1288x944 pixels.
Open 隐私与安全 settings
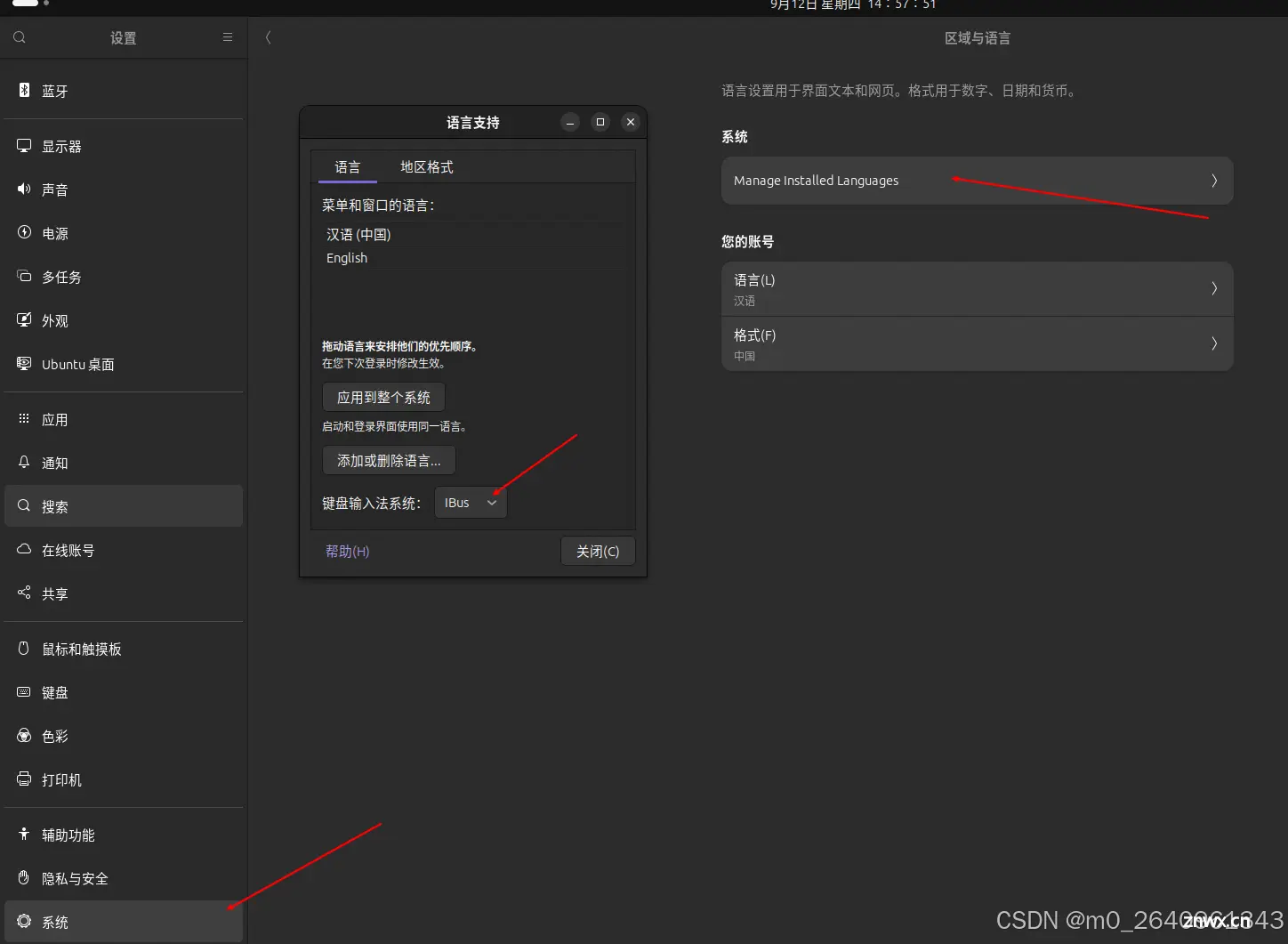(x=124, y=878)
